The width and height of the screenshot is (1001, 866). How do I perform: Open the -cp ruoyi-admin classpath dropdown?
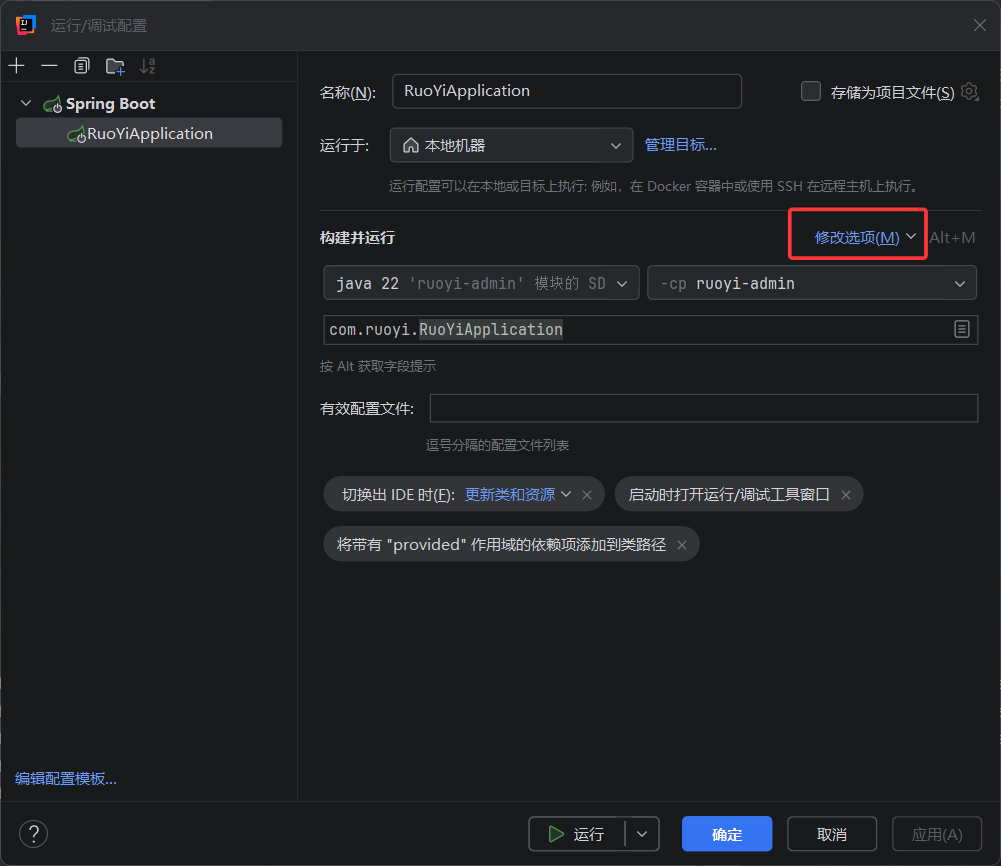tap(812, 283)
